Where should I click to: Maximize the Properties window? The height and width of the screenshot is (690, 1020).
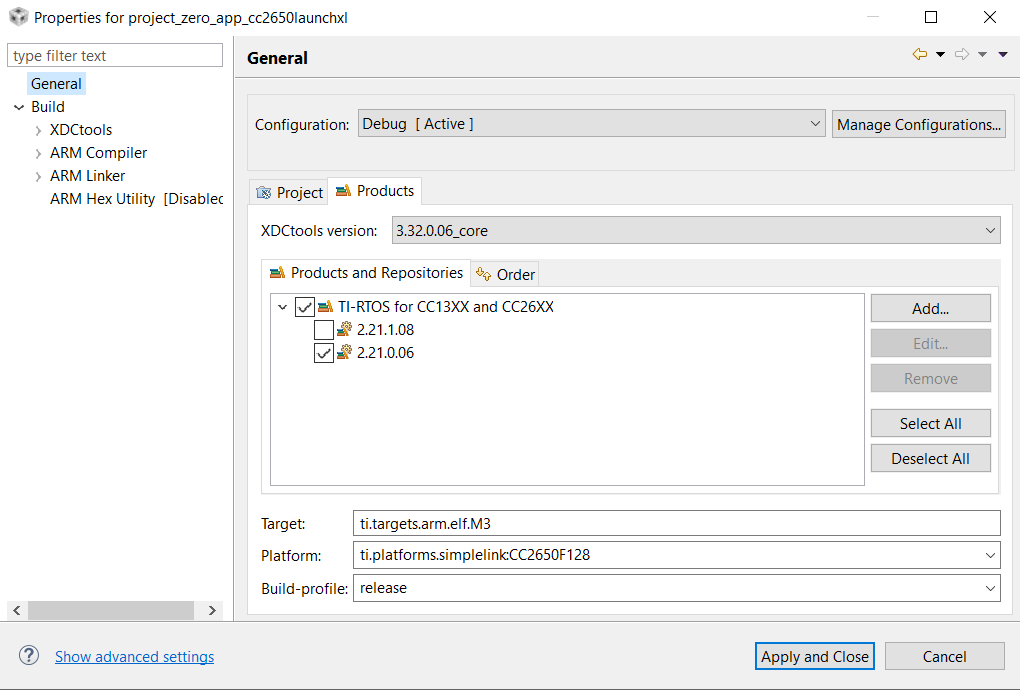click(x=931, y=17)
